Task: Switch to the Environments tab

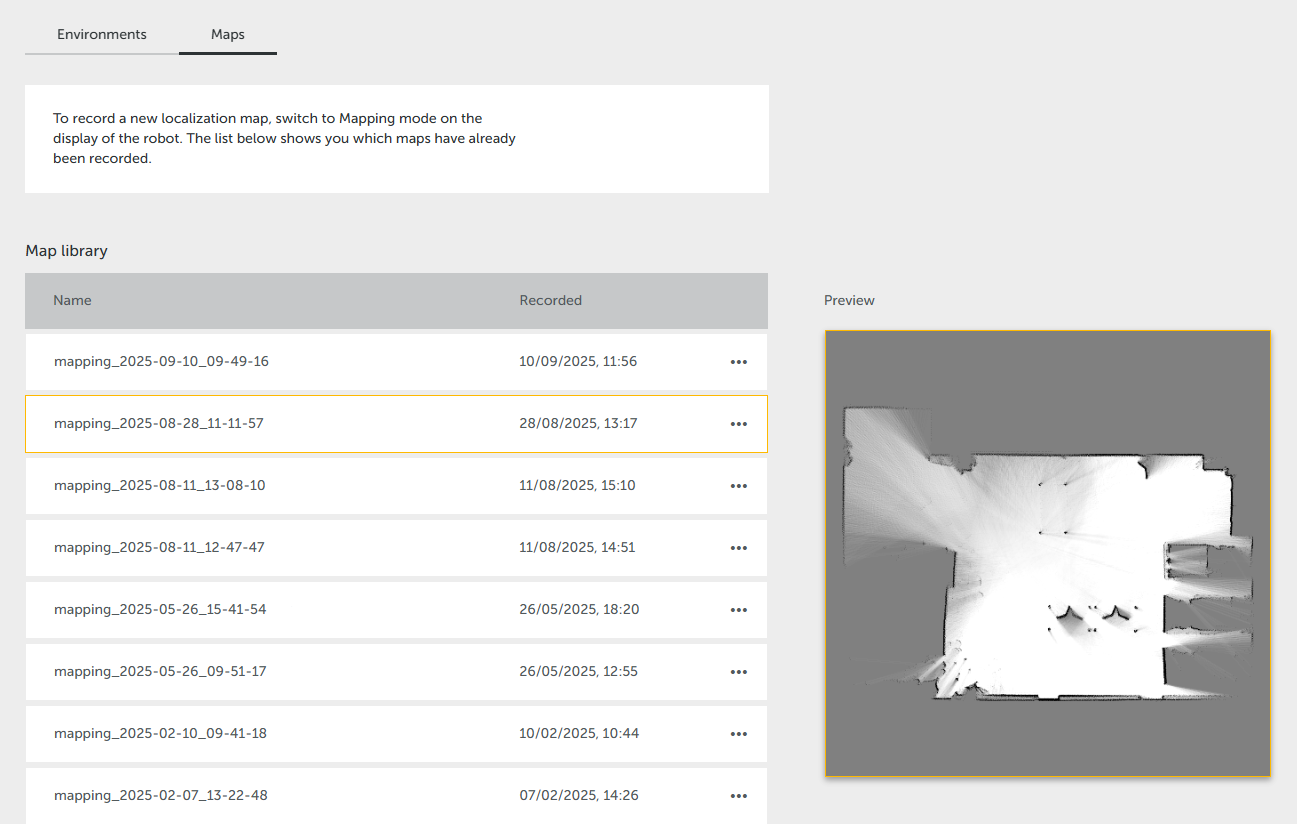Action: click(x=102, y=34)
